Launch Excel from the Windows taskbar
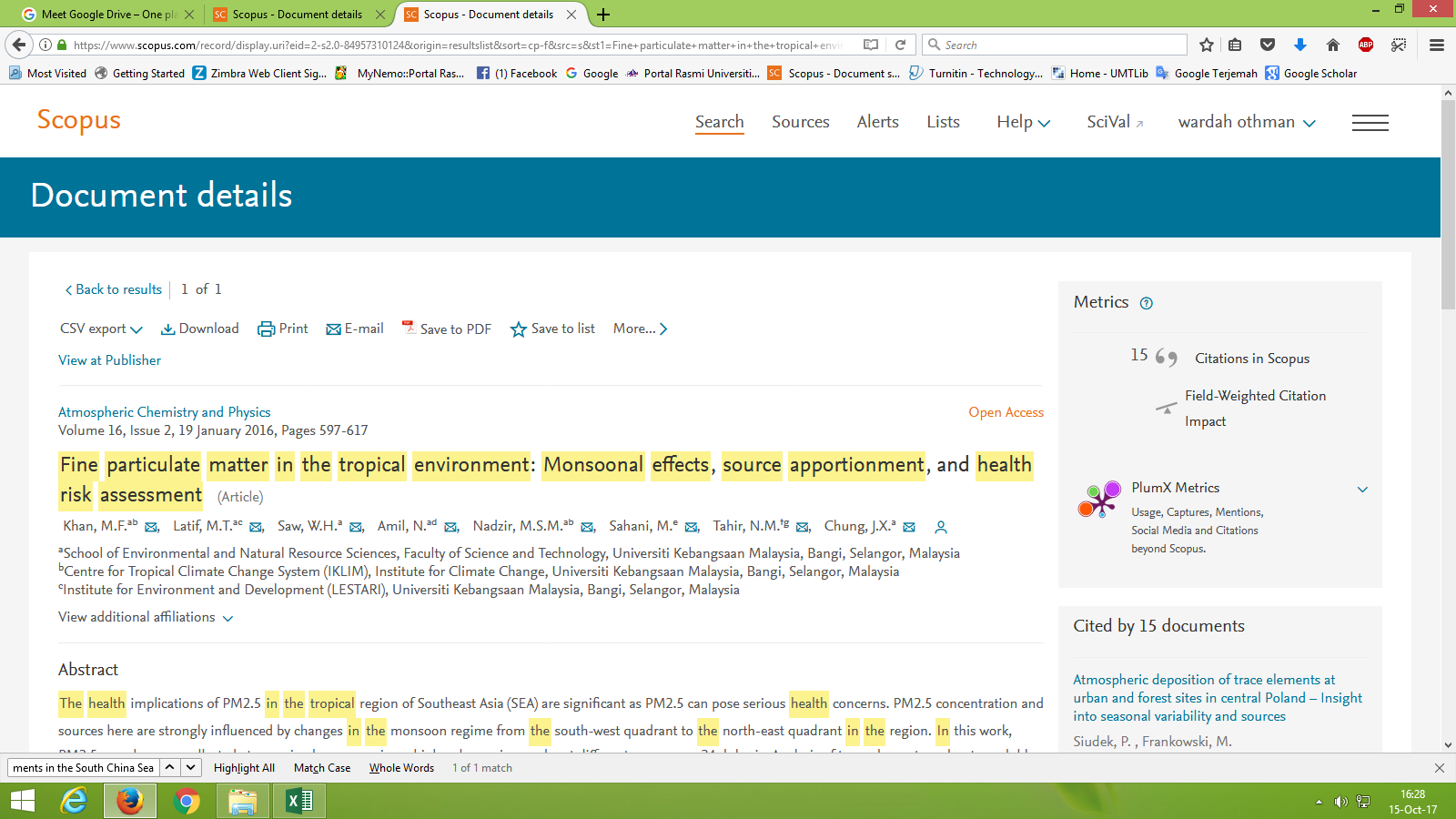Viewport: 1456px width, 819px height. pyautogui.click(x=298, y=801)
